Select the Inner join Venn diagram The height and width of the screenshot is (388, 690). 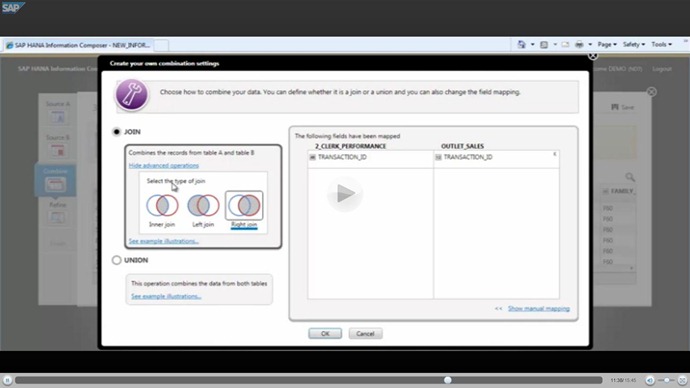[162, 205]
